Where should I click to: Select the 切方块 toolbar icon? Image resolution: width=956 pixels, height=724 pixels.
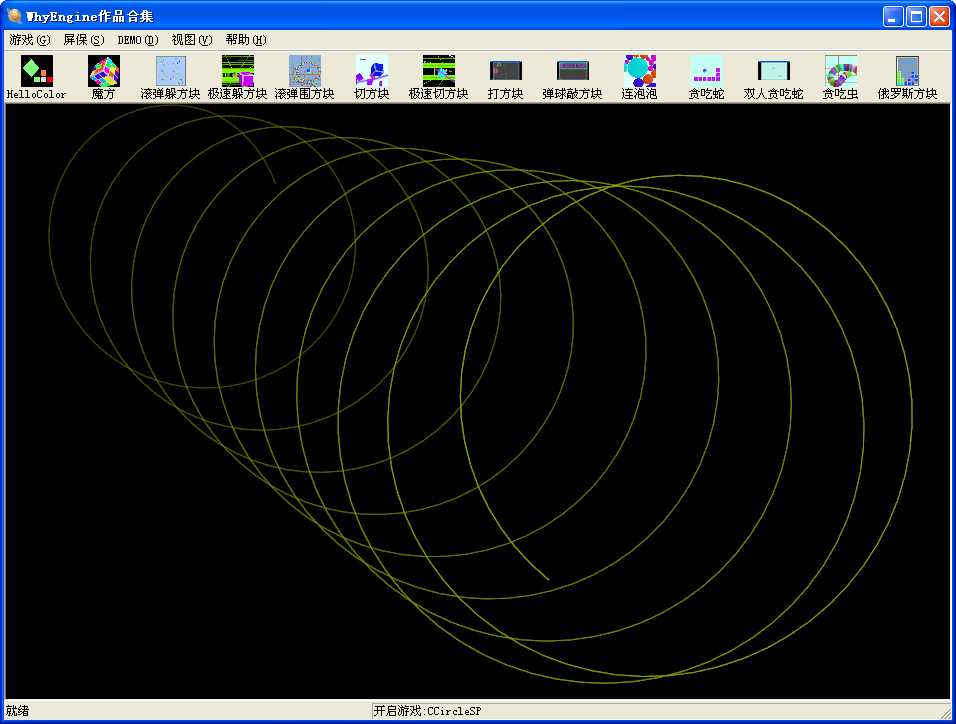(x=371, y=77)
